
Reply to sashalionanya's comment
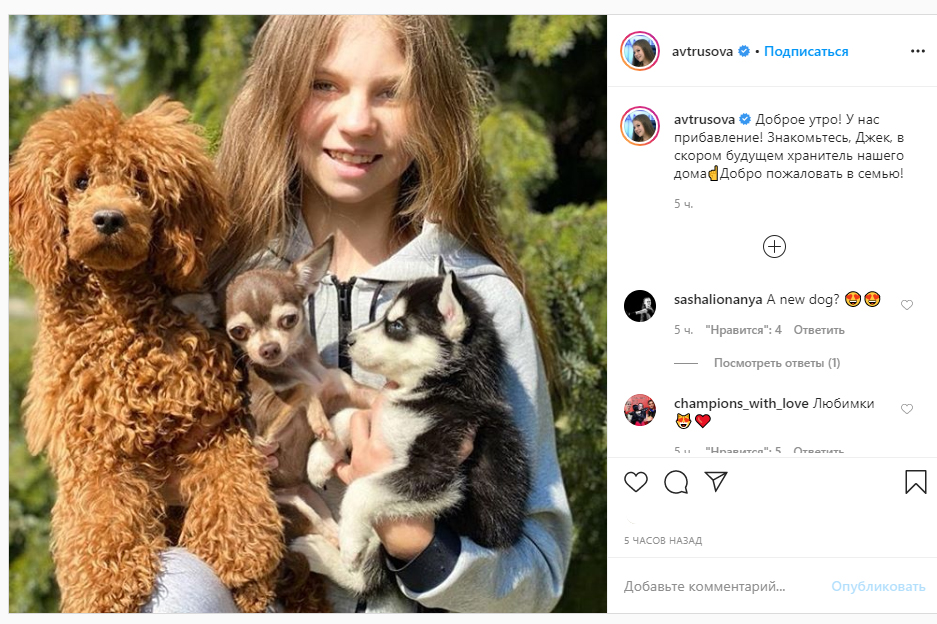(819, 330)
